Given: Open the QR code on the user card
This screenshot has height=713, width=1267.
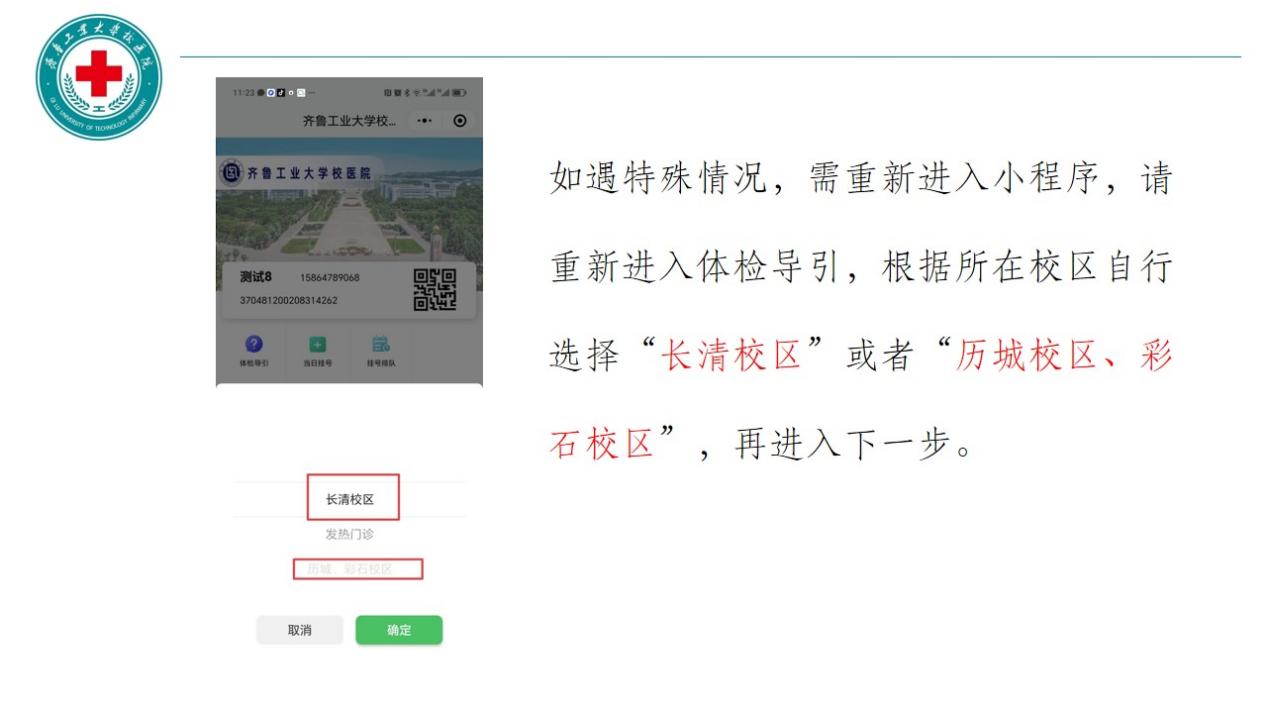Looking at the screenshot, I should [435, 290].
